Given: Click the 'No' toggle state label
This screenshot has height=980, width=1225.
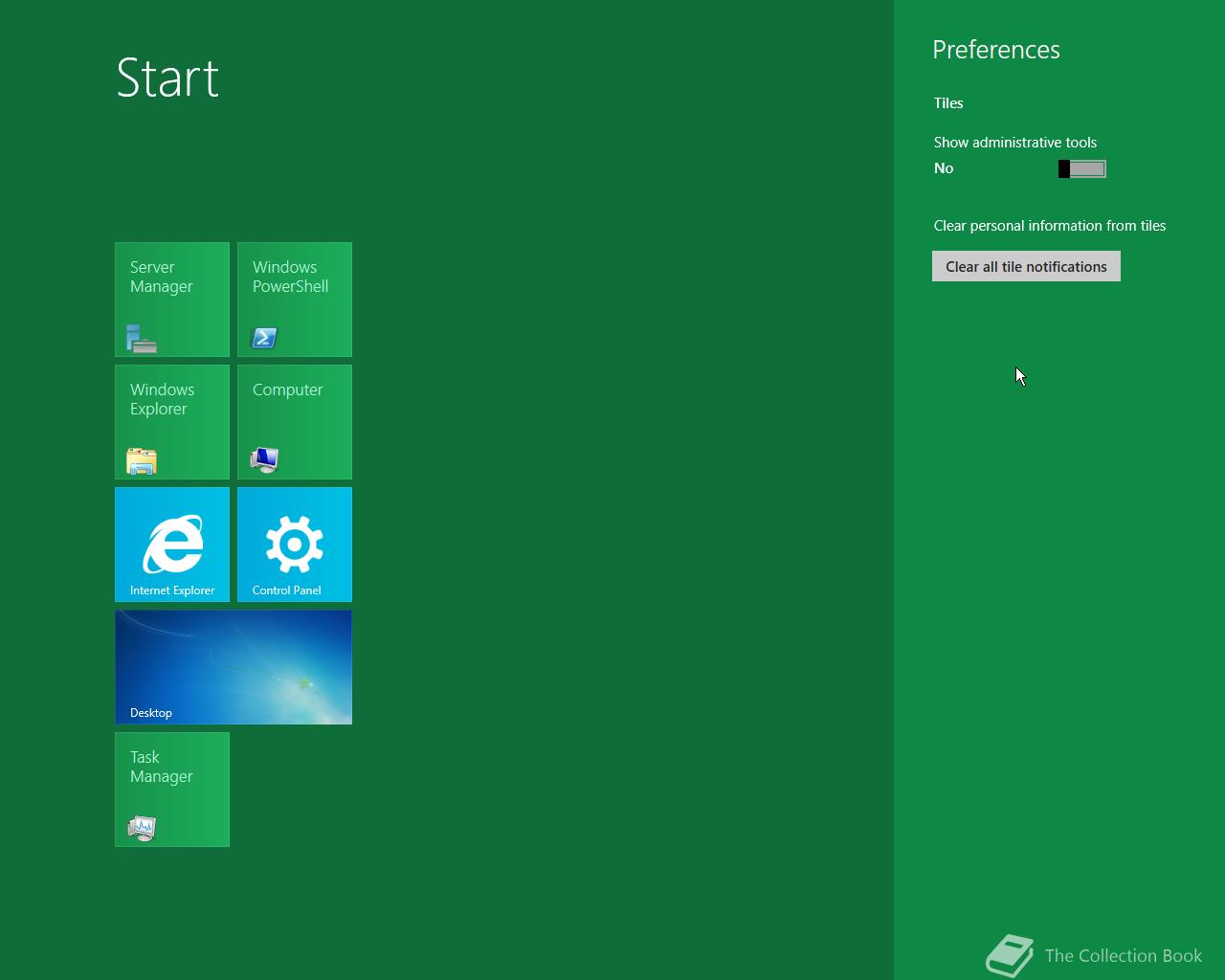Looking at the screenshot, I should pos(944,168).
